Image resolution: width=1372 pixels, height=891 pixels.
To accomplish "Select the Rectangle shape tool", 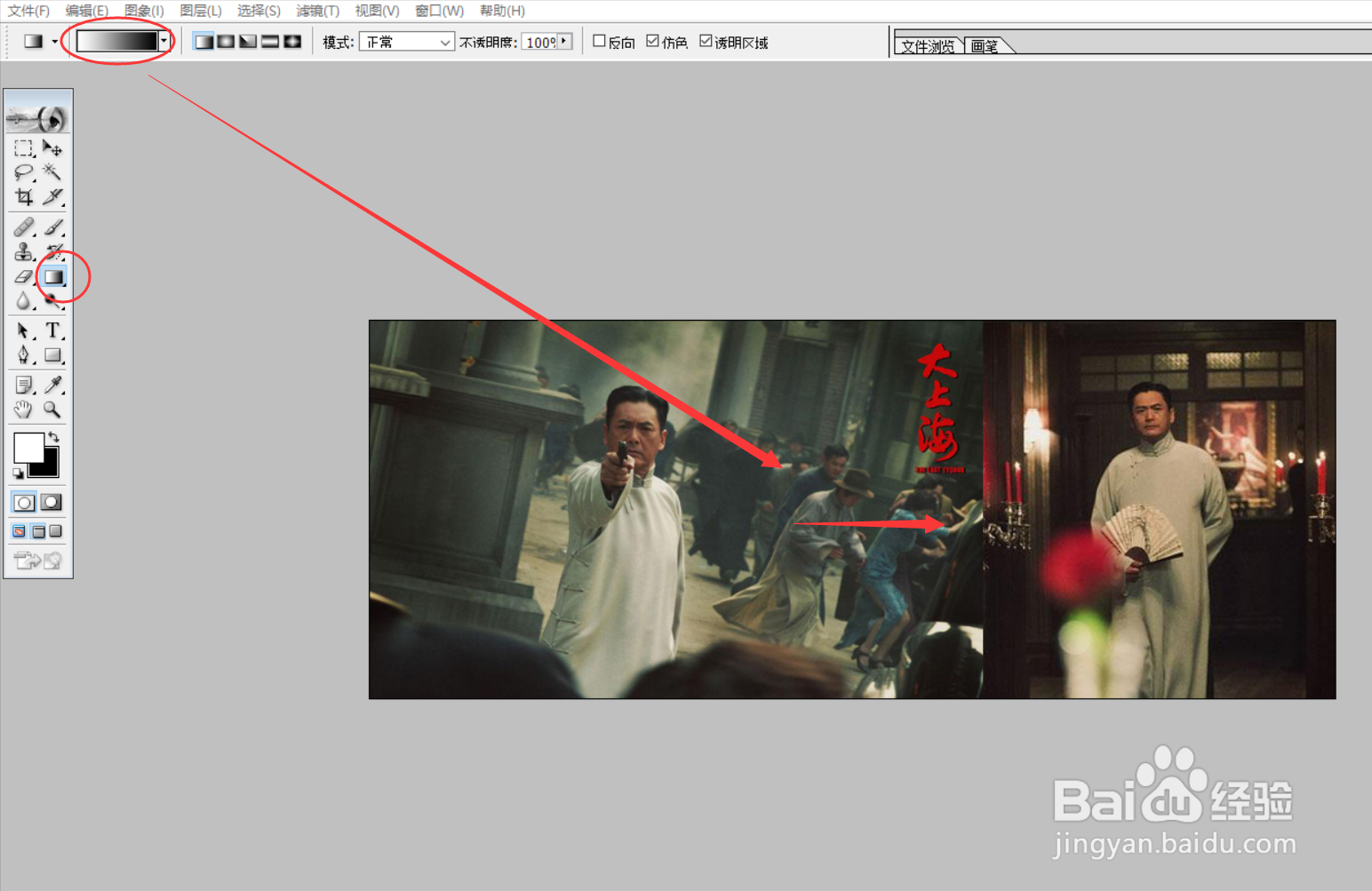I will pos(52,355).
